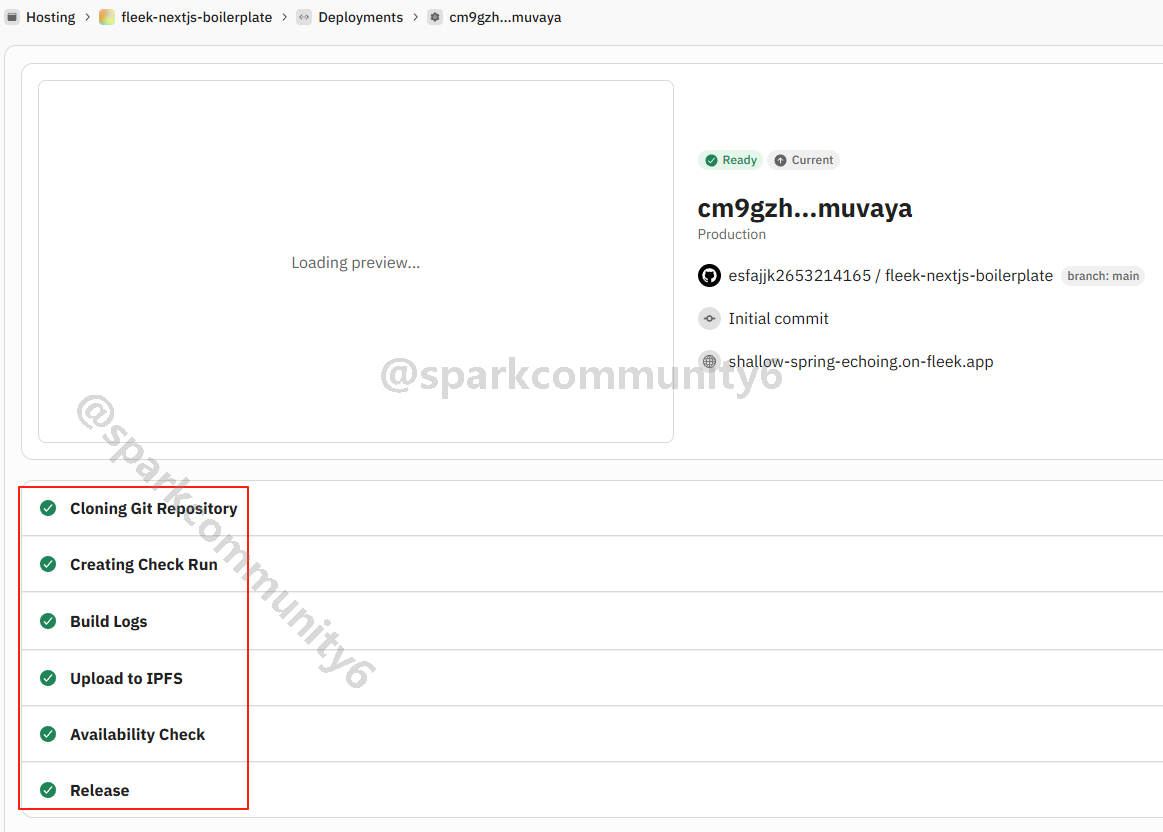Click check icon for Release step

(x=48, y=790)
